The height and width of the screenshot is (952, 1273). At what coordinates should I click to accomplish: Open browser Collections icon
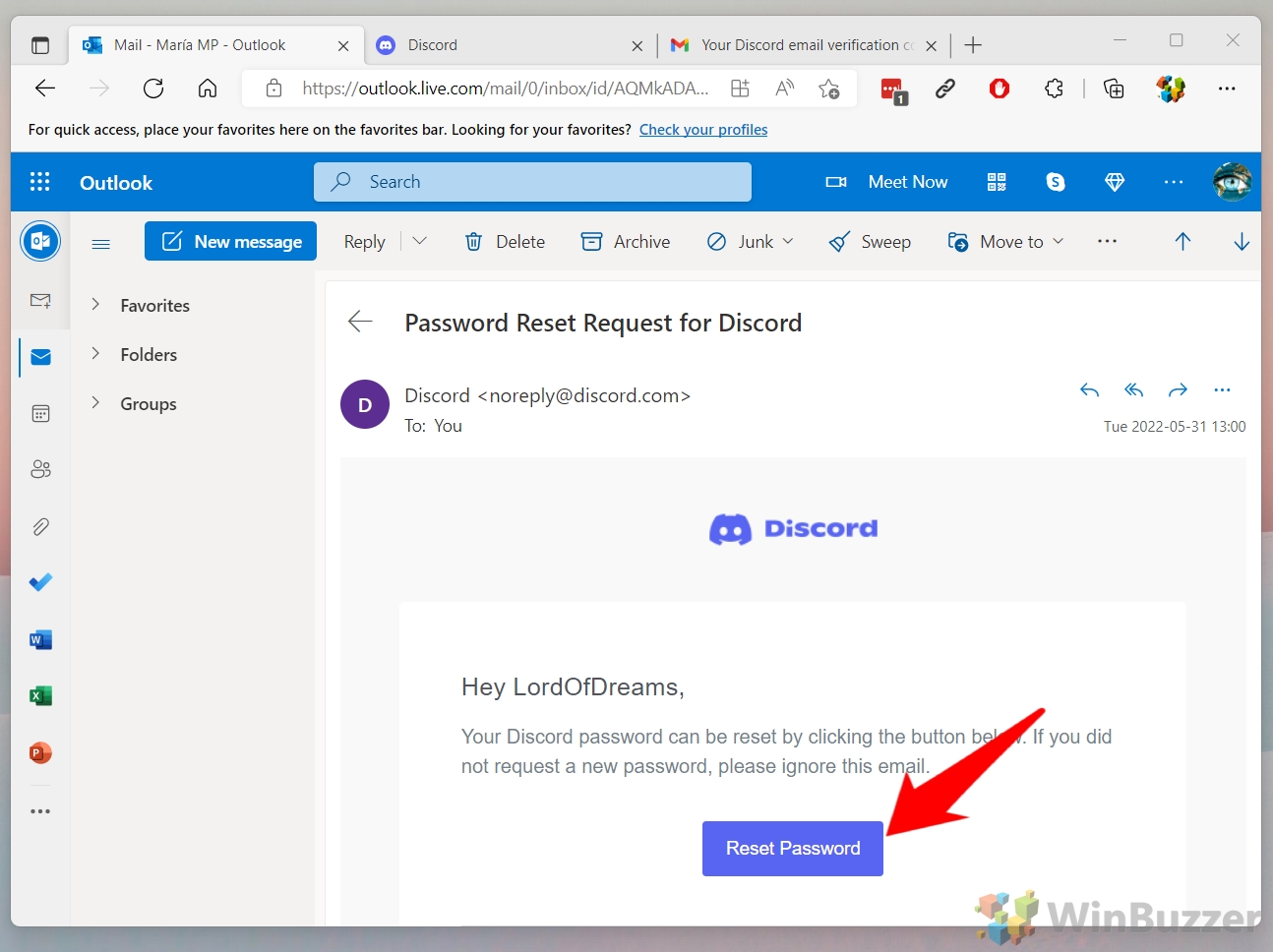click(x=1114, y=89)
